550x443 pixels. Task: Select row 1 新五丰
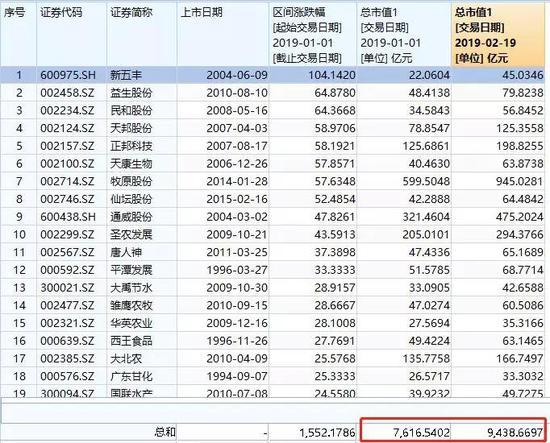coord(273,75)
